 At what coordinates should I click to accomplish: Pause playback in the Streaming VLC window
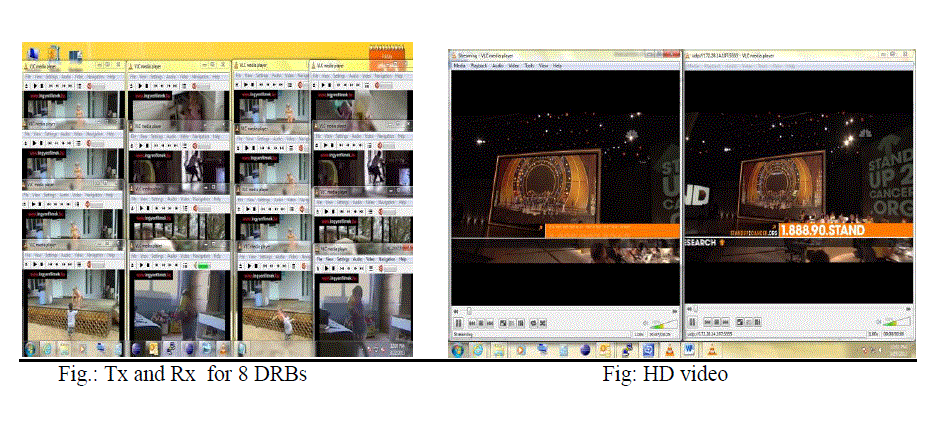pyautogui.click(x=458, y=323)
